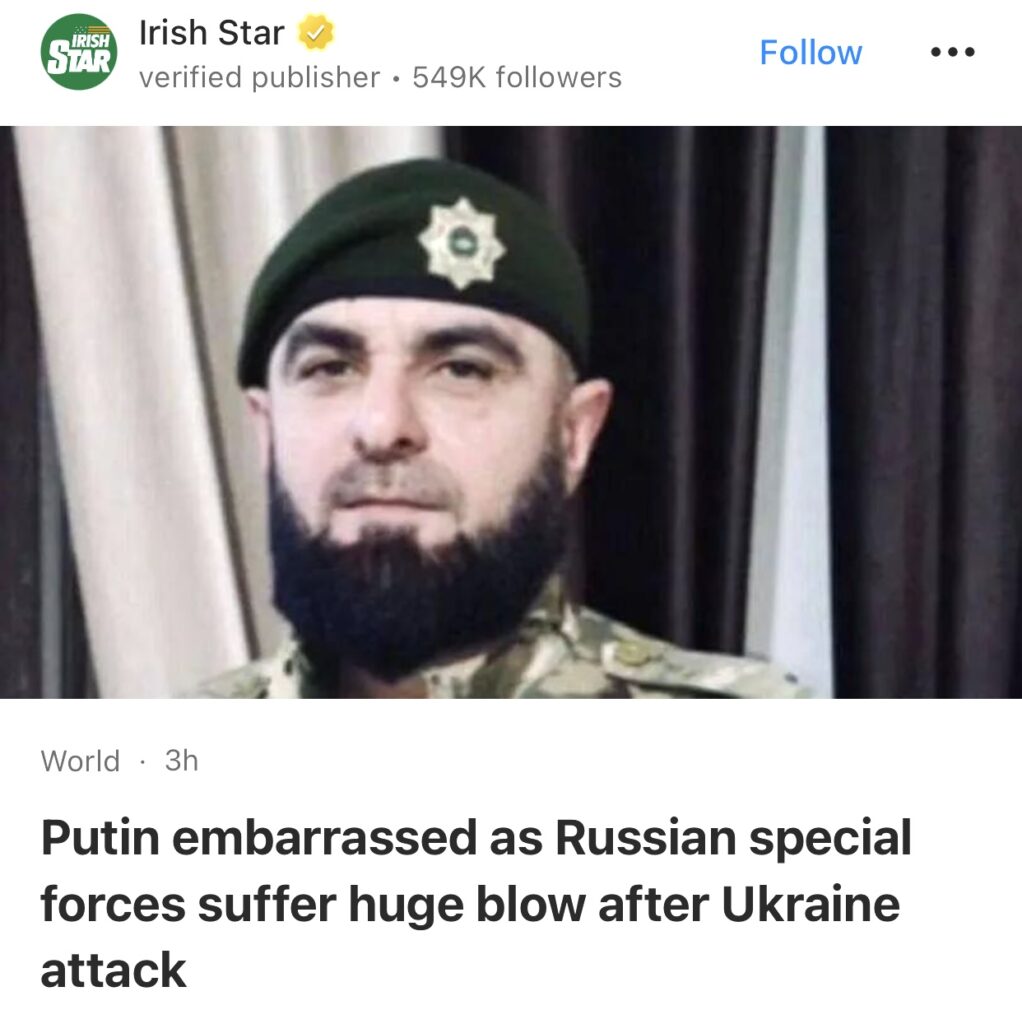
Task: Click the word 'Ukraine' in the headline
Action: 810,904
